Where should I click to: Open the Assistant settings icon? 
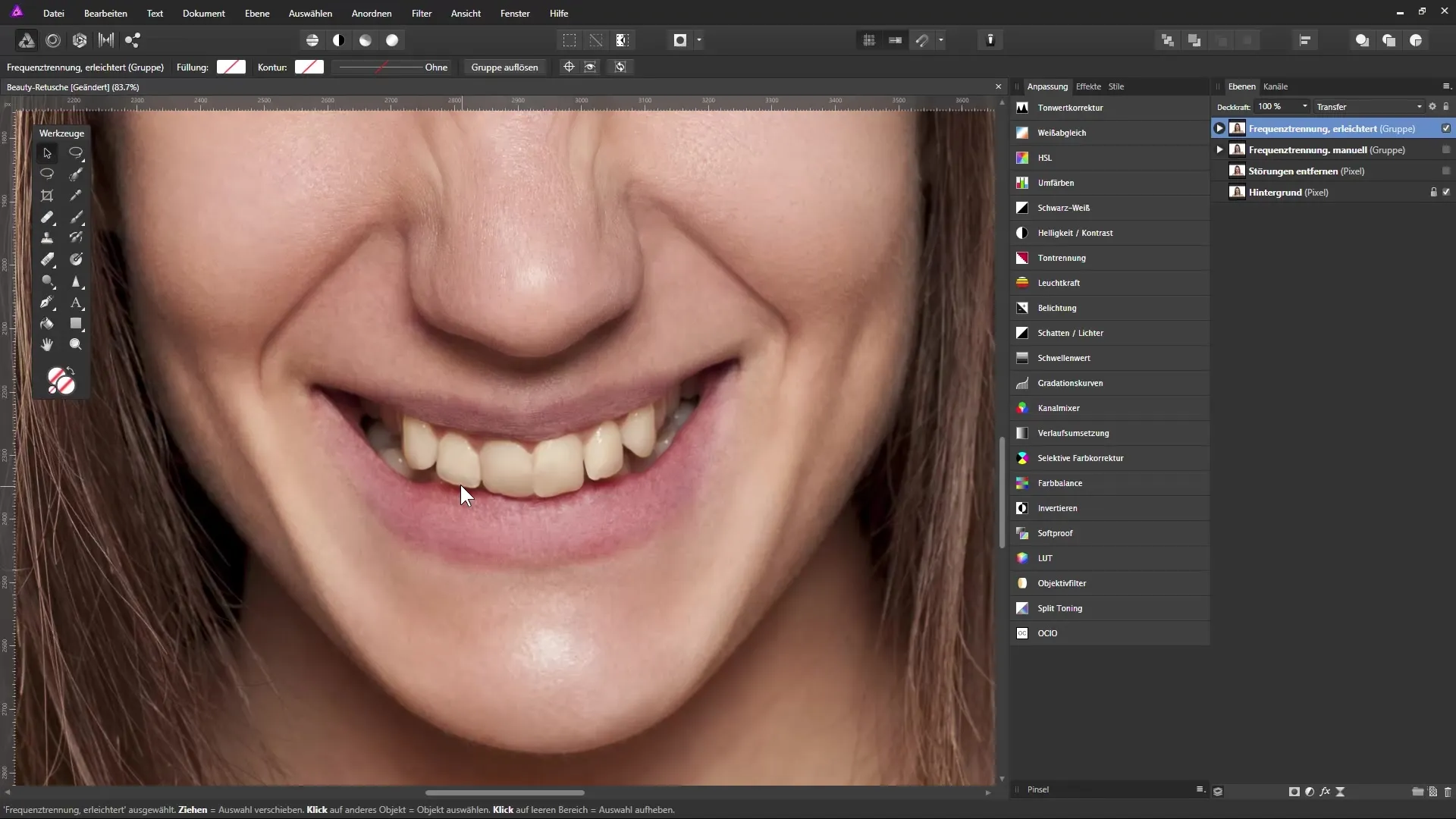990,40
